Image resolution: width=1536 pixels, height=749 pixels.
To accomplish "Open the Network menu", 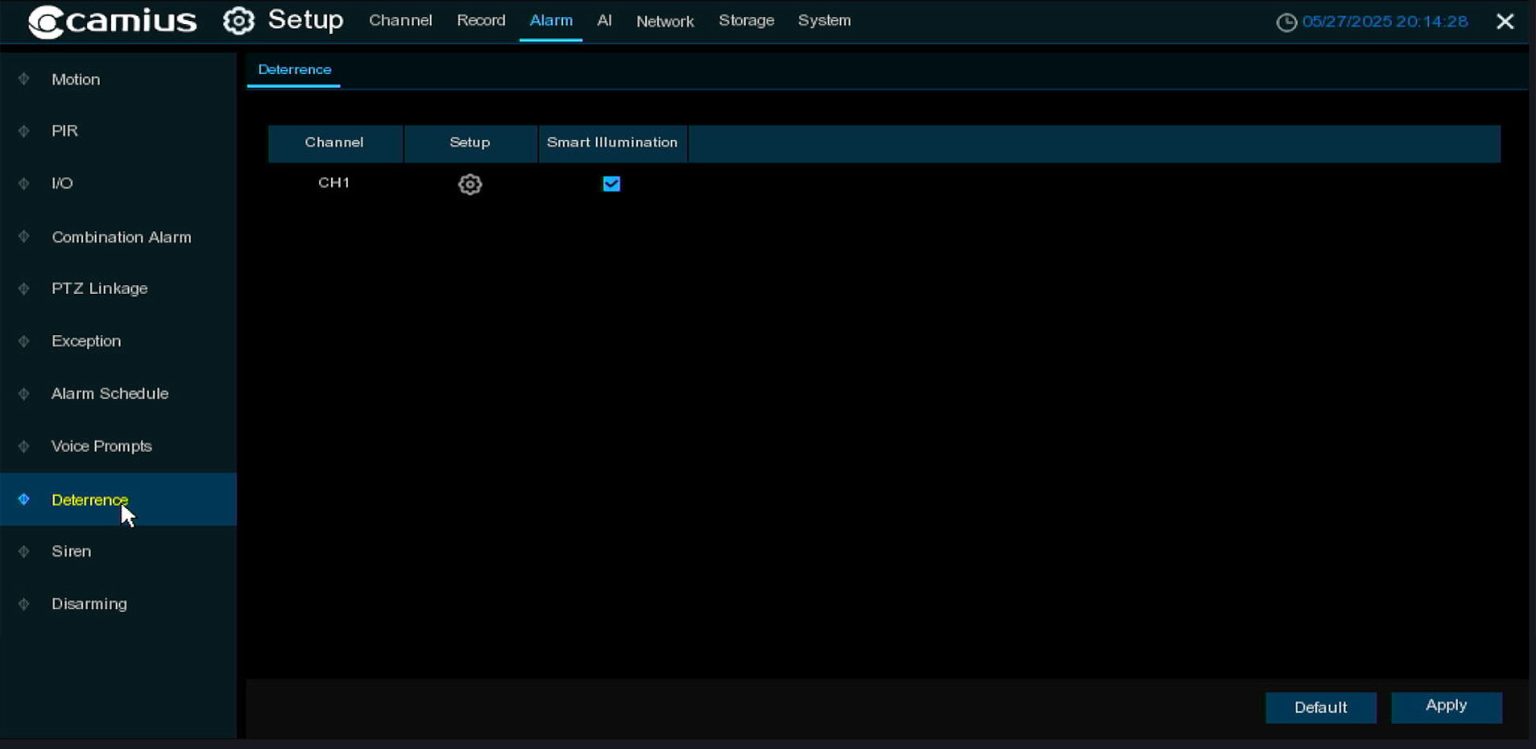I will click(664, 20).
